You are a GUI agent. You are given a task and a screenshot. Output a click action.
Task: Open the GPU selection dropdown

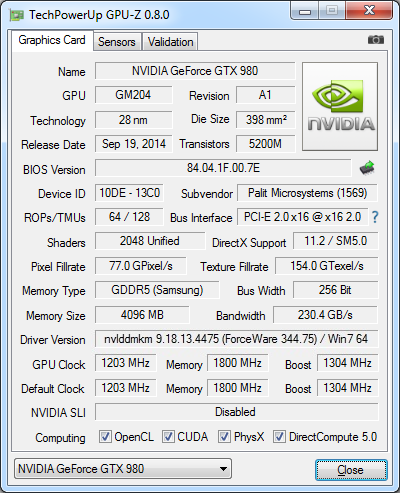pyautogui.click(x=123, y=469)
